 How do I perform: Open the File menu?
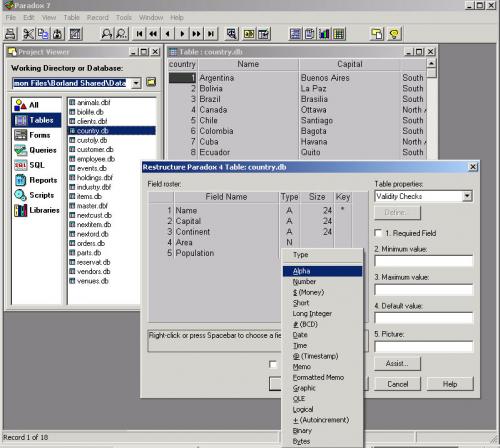[11, 17]
